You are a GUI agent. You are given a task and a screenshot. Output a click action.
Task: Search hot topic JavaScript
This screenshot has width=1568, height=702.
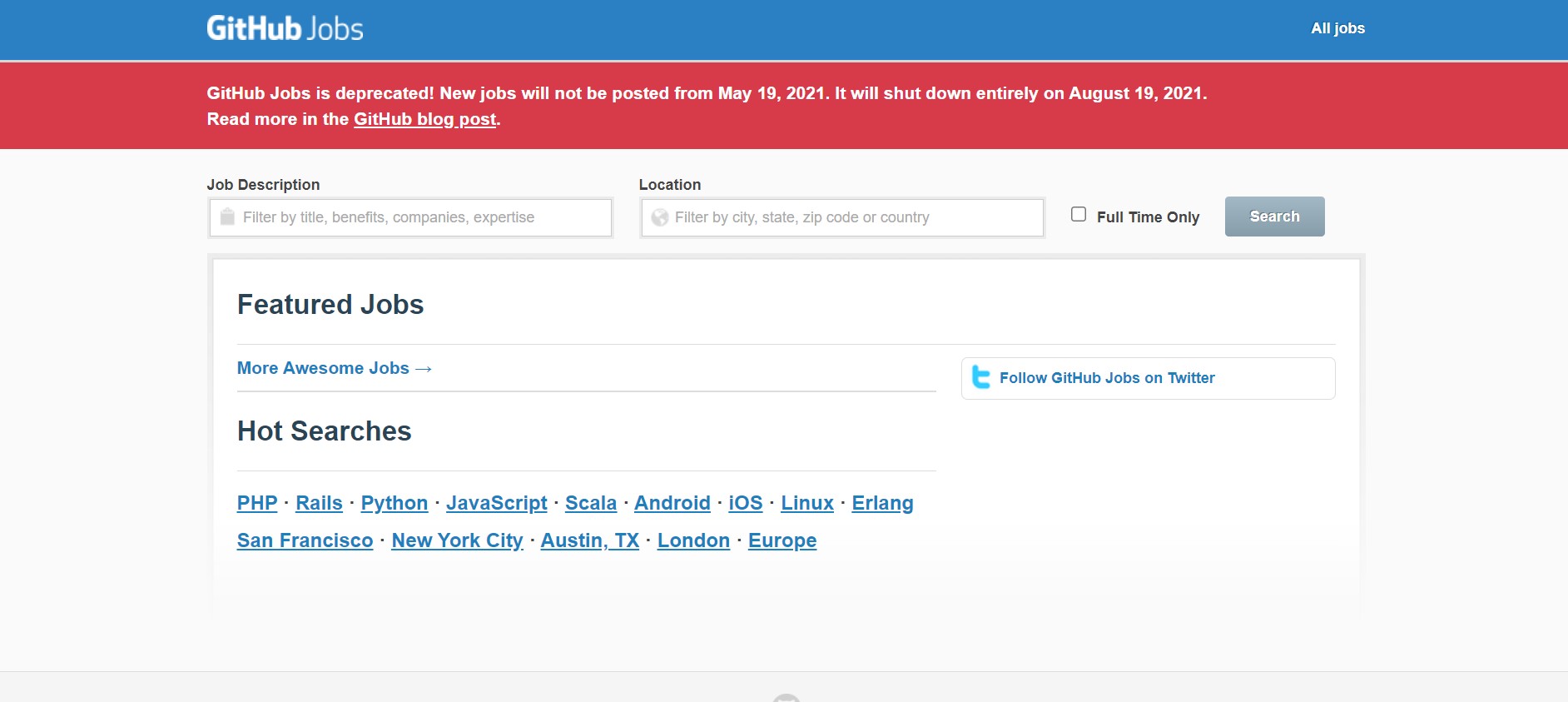tap(497, 503)
